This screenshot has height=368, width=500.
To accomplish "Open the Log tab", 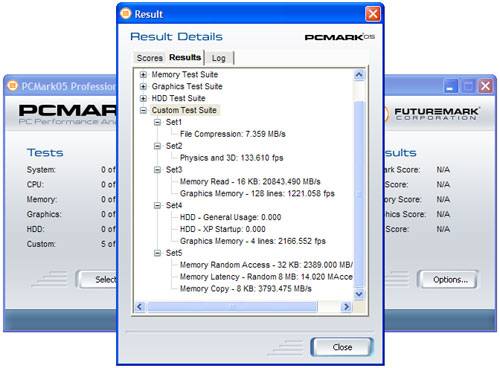I will pos(219,58).
